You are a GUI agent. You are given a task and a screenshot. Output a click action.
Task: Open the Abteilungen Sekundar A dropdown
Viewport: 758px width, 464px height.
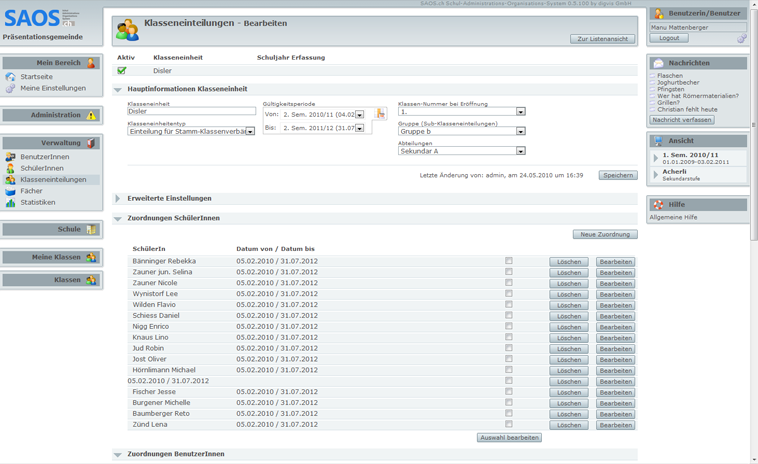[x=521, y=151]
